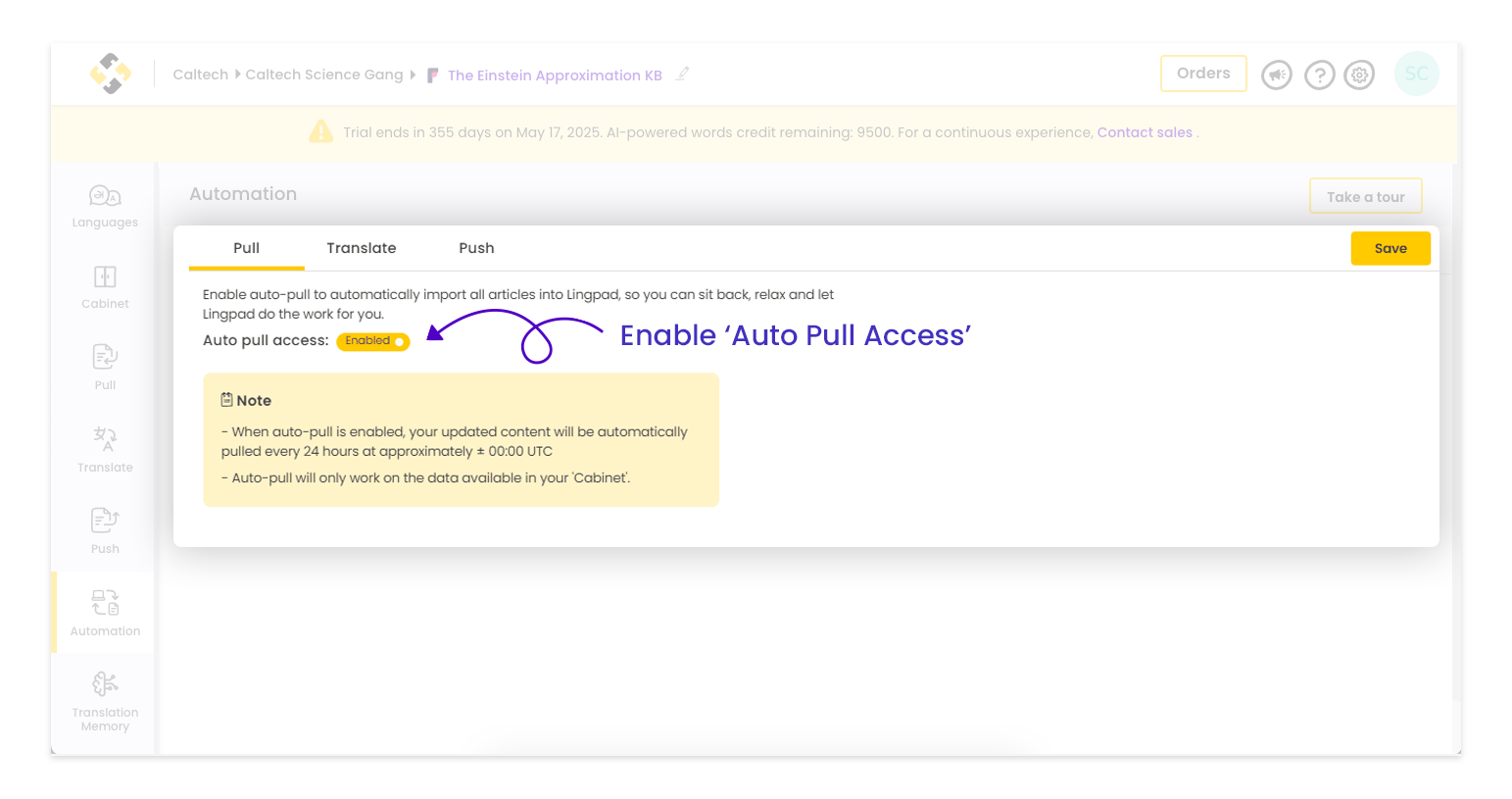Click the announcements megaphone icon
1512x799 pixels.
(1277, 75)
